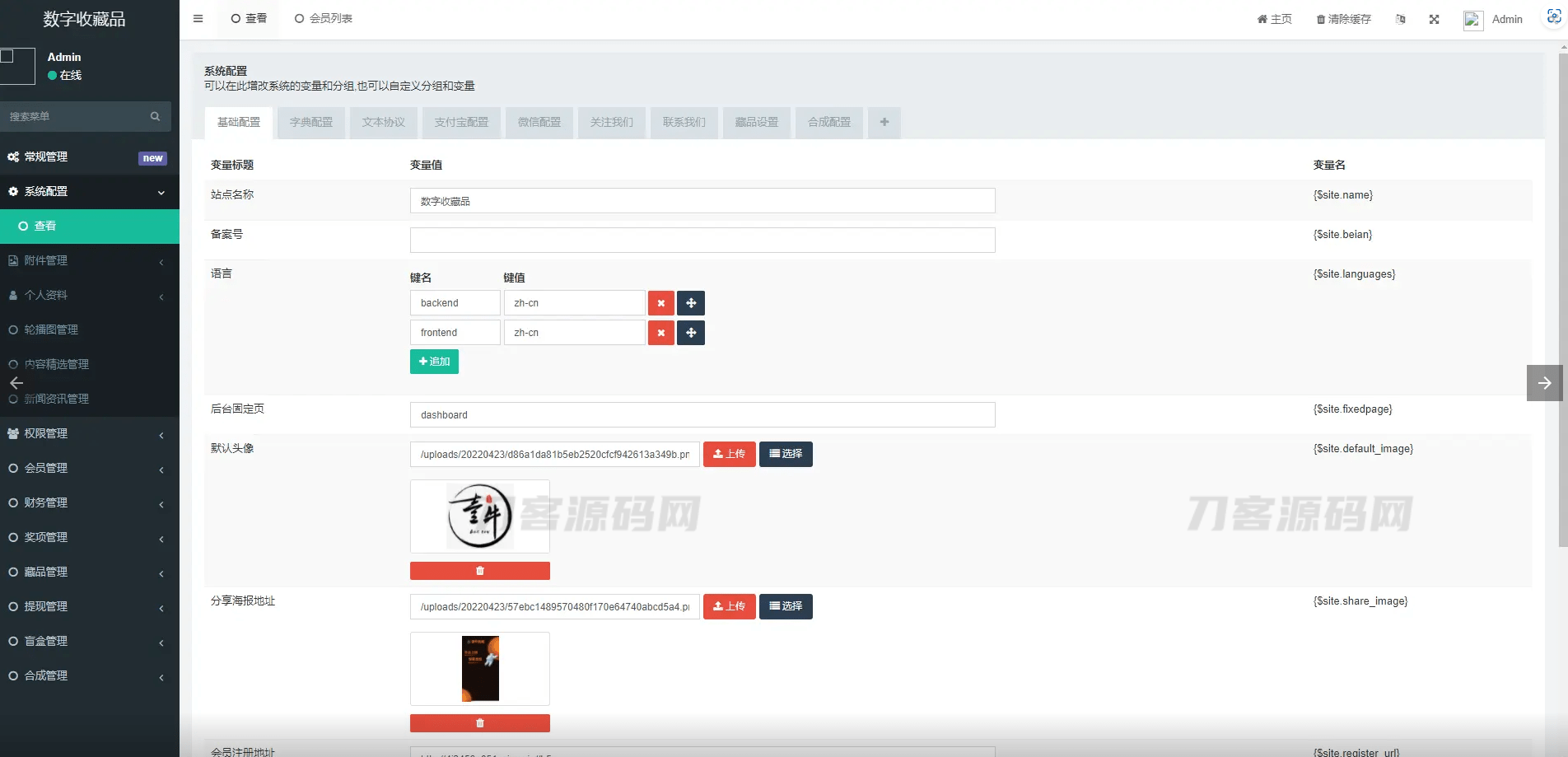Click the language switch icon in header
This screenshot has width=1568, height=757.
point(1400,19)
